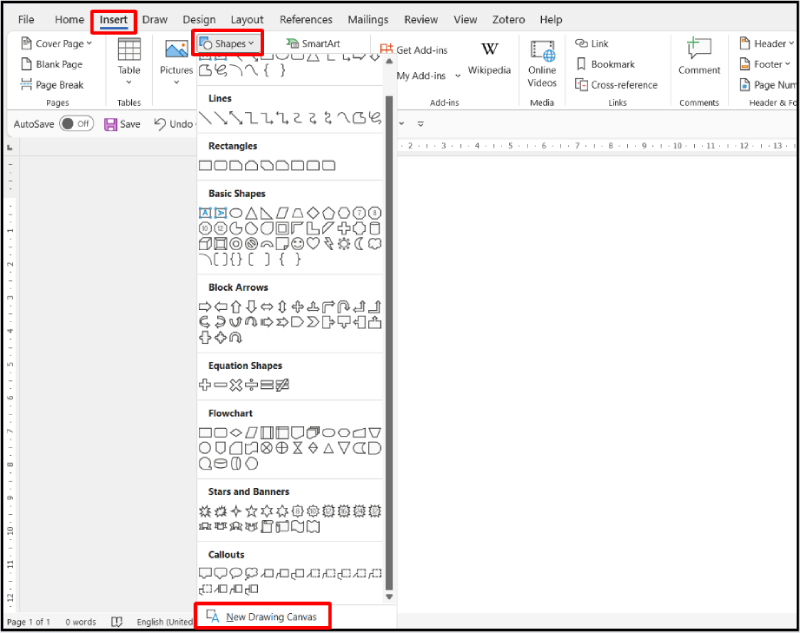The height and width of the screenshot is (633, 800).
Task: Switch to the Design tab
Action: point(199,20)
